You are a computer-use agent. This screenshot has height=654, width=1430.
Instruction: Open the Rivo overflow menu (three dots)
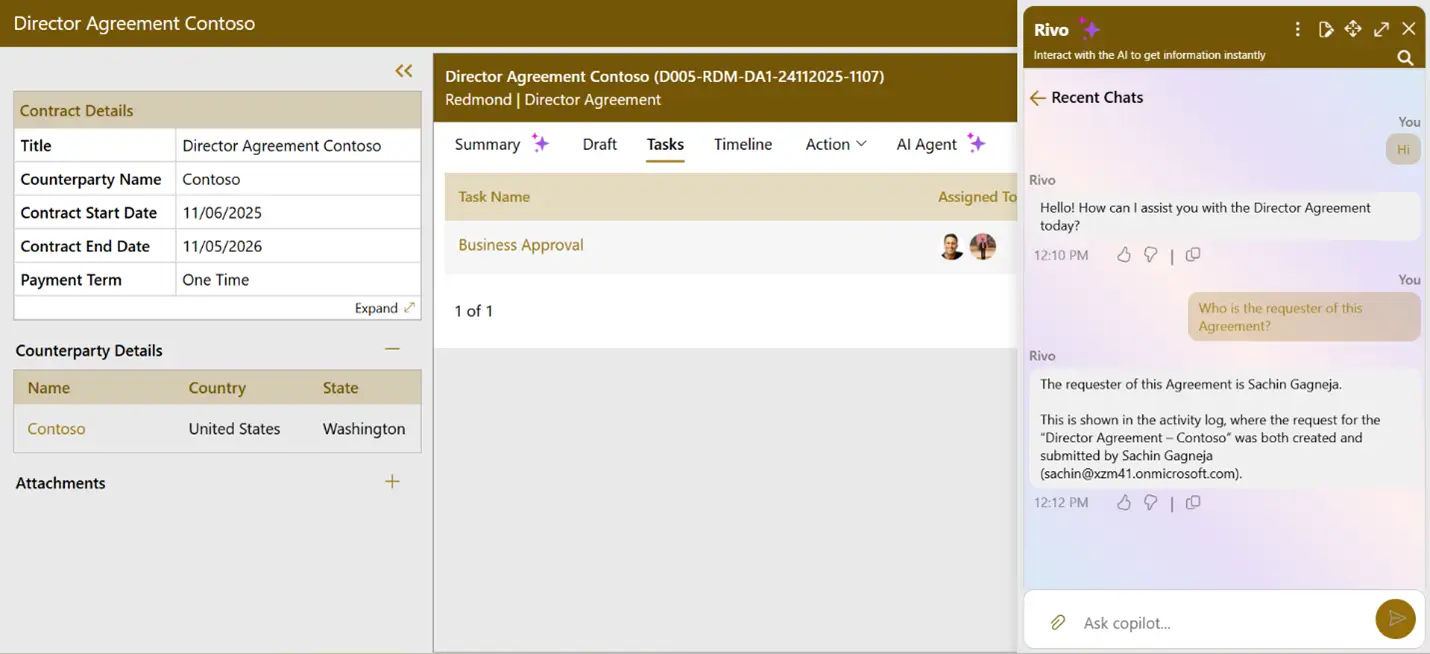tap(1297, 28)
